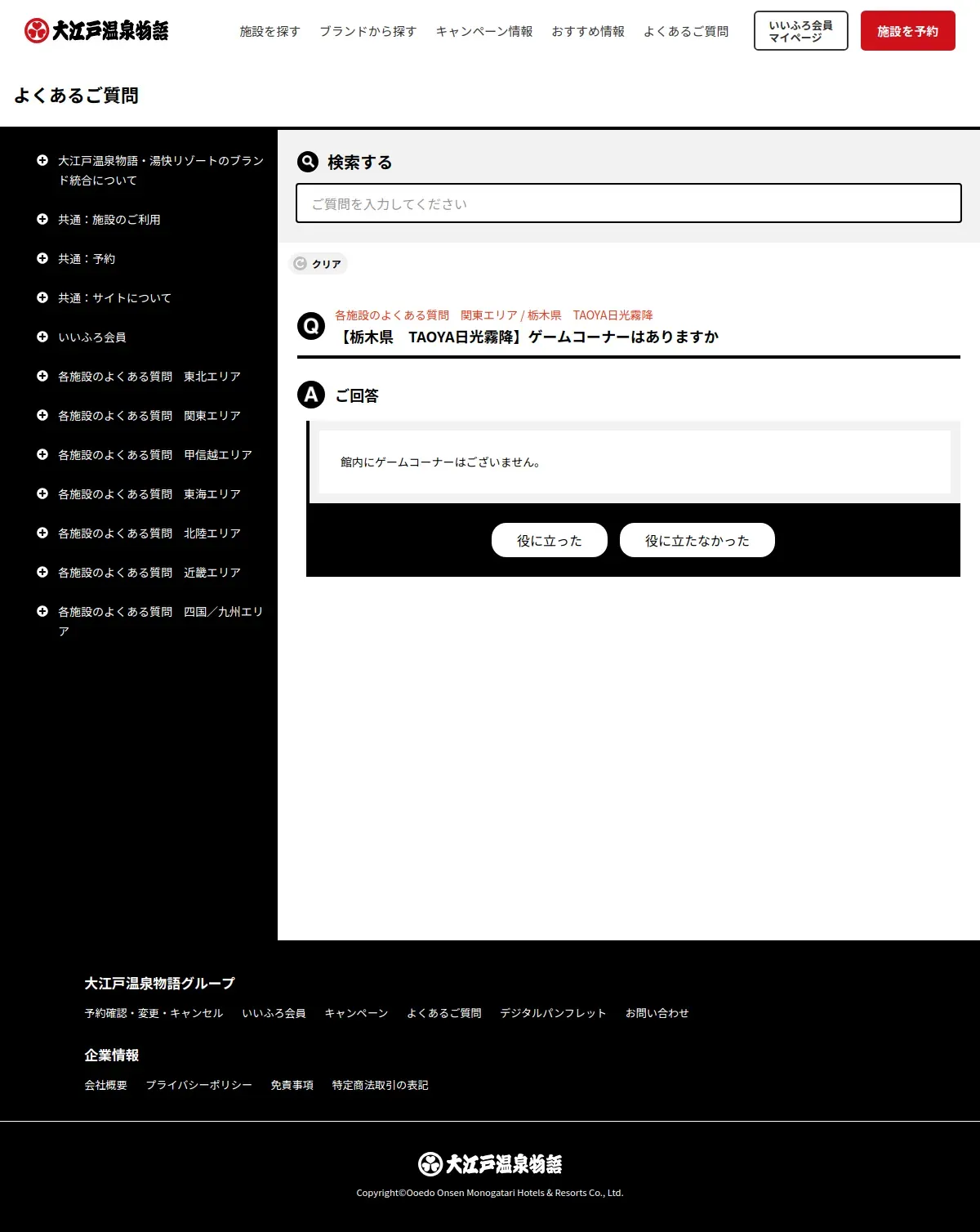
Task: Focus the ご質問を入力してください search field
Action: tap(629, 203)
